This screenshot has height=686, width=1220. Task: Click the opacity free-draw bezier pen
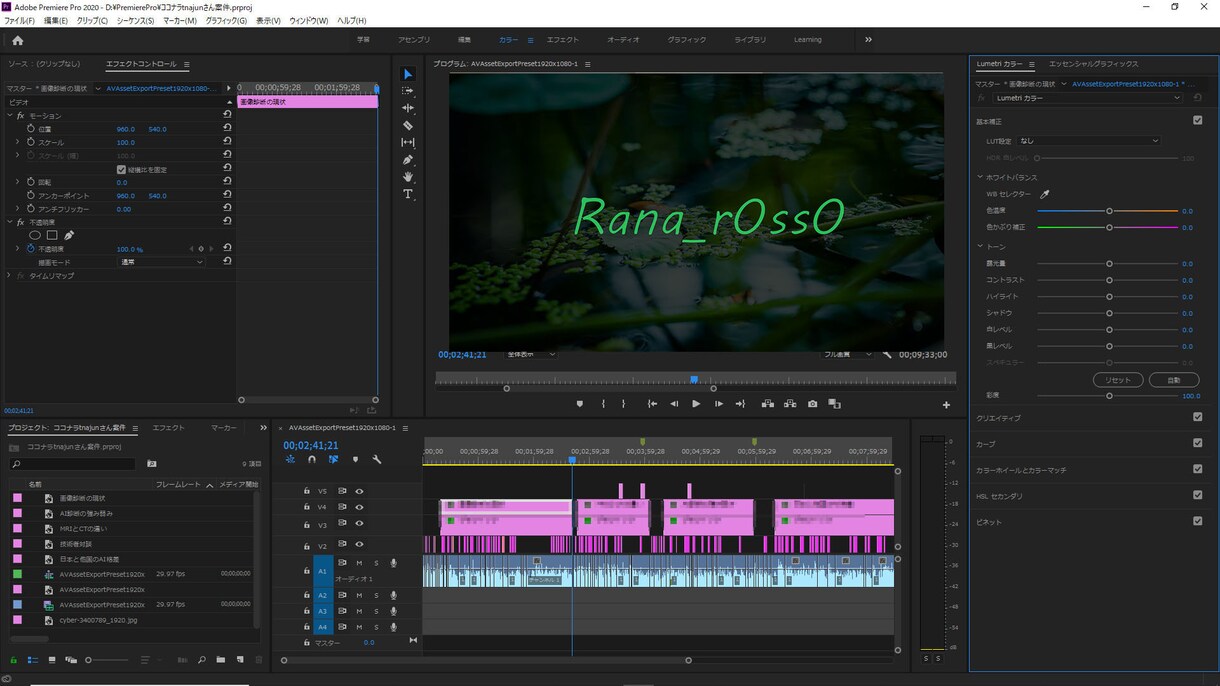(x=69, y=236)
